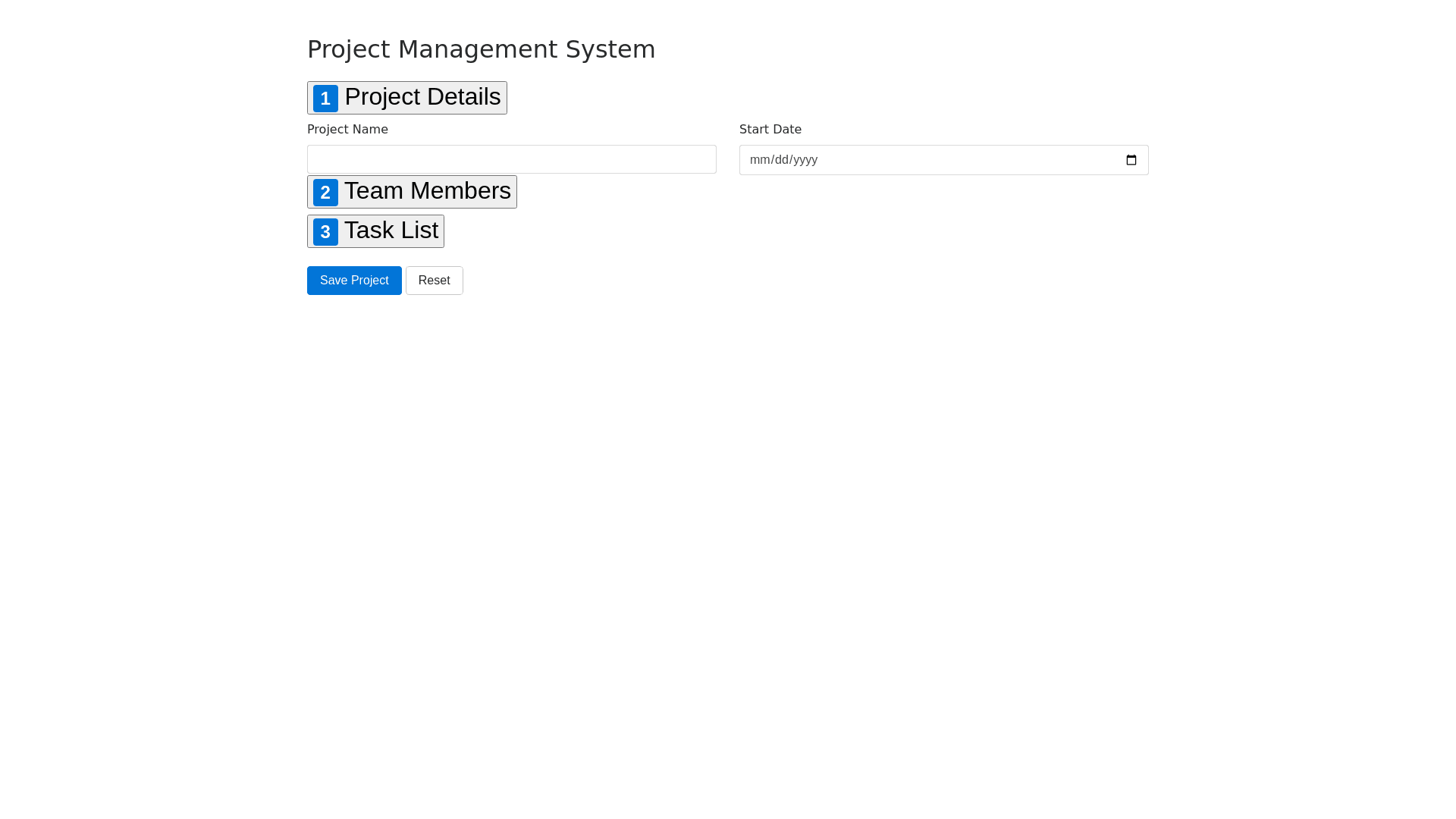The width and height of the screenshot is (1456, 819).
Task: Click the step 2 number badge
Action: [325, 192]
